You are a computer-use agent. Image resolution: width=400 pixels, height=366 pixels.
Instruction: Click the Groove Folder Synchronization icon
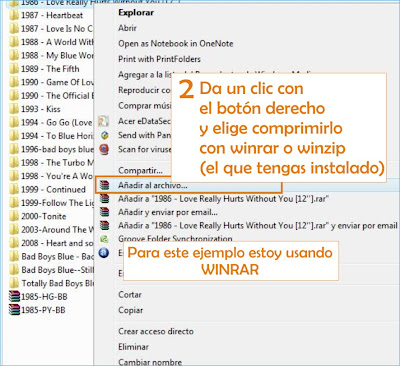coord(104,239)
